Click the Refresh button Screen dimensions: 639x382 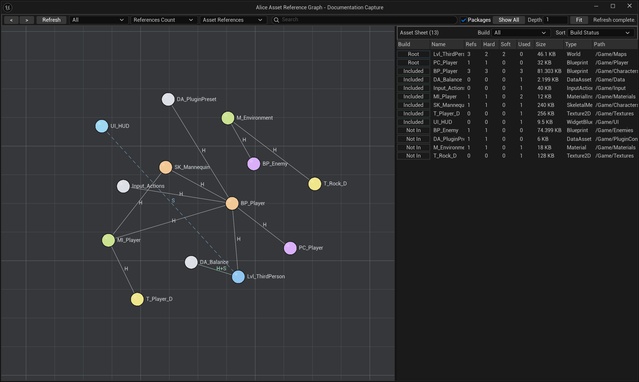tap(51, 20)
